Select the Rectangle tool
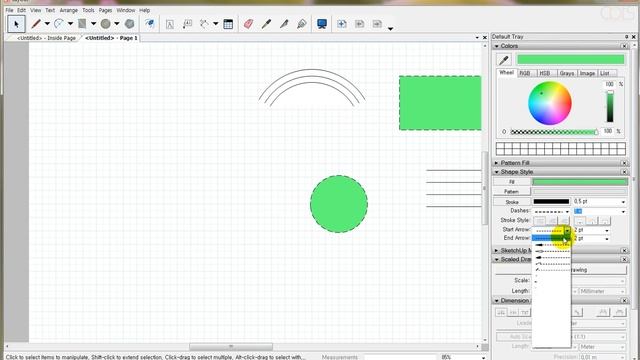This screenshot has width=640, height=360. (x=82, y=24)
